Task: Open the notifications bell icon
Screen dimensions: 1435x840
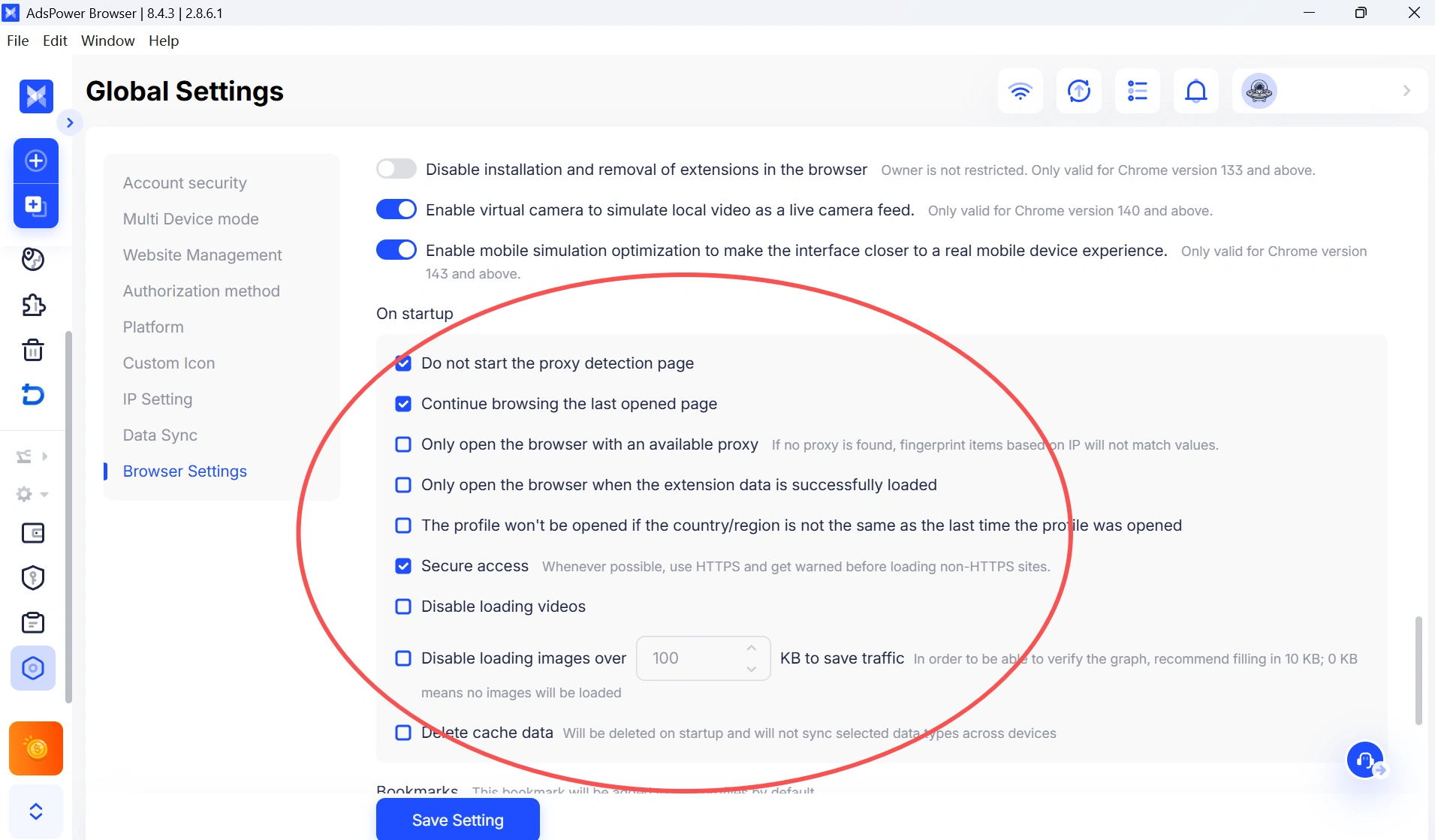Action: 1195,91
